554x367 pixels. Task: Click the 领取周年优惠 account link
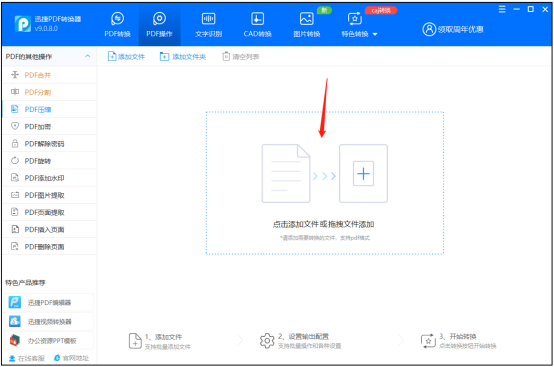(x=453, y=29)
